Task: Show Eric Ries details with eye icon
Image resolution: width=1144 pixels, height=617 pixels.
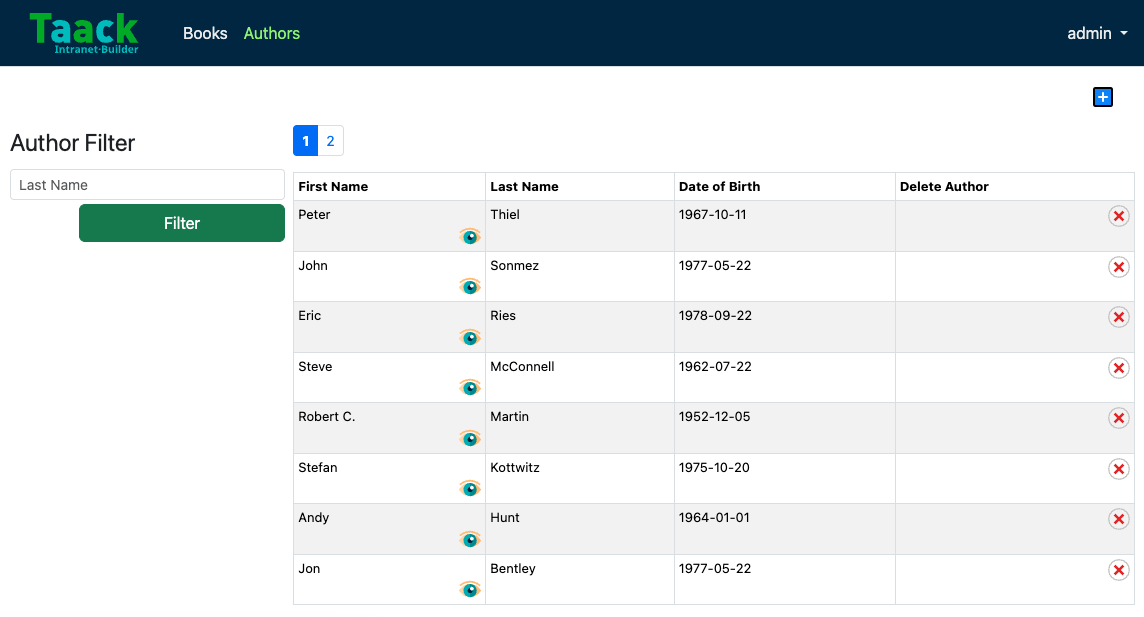Action: click(x=470, y=338)
